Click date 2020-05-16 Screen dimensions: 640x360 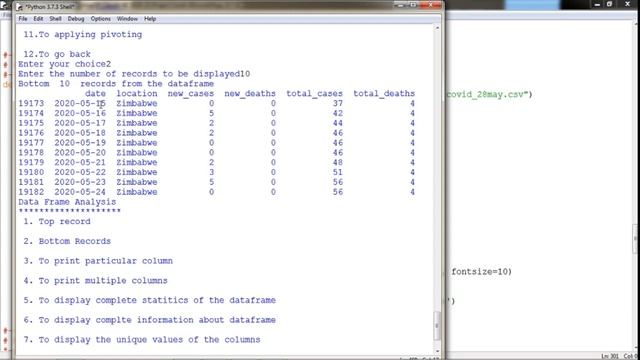click(x=80, y=113)
